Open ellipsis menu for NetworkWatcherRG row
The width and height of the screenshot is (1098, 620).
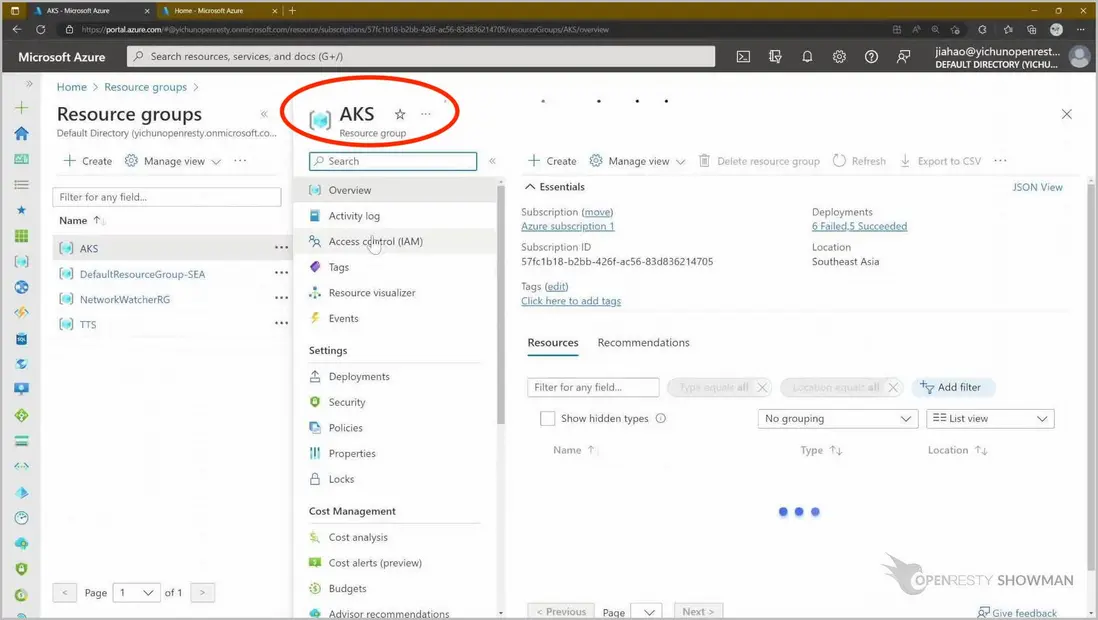coord(282,298)
